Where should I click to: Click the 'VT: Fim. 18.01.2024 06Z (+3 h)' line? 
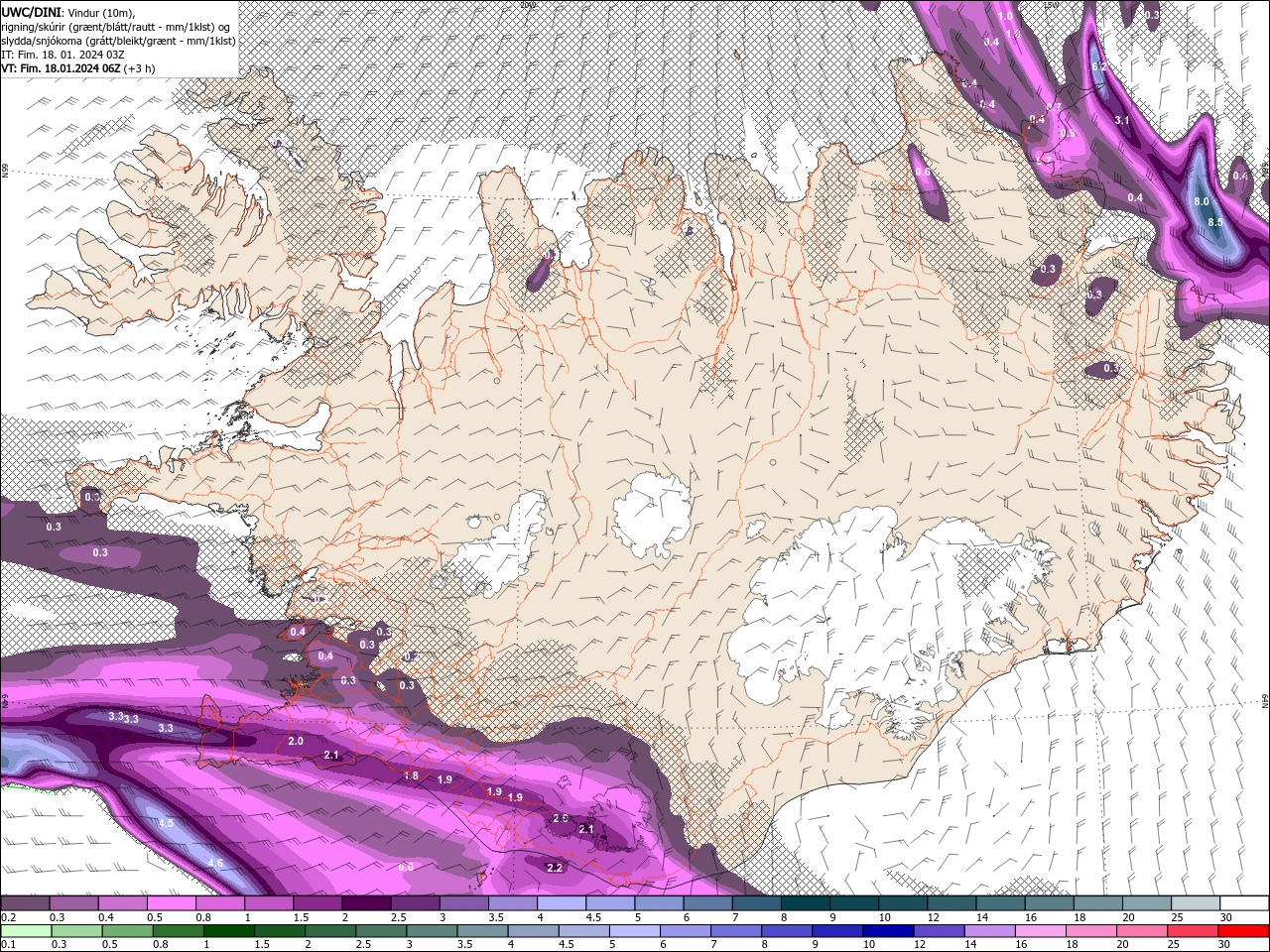(x=77, y=68)
